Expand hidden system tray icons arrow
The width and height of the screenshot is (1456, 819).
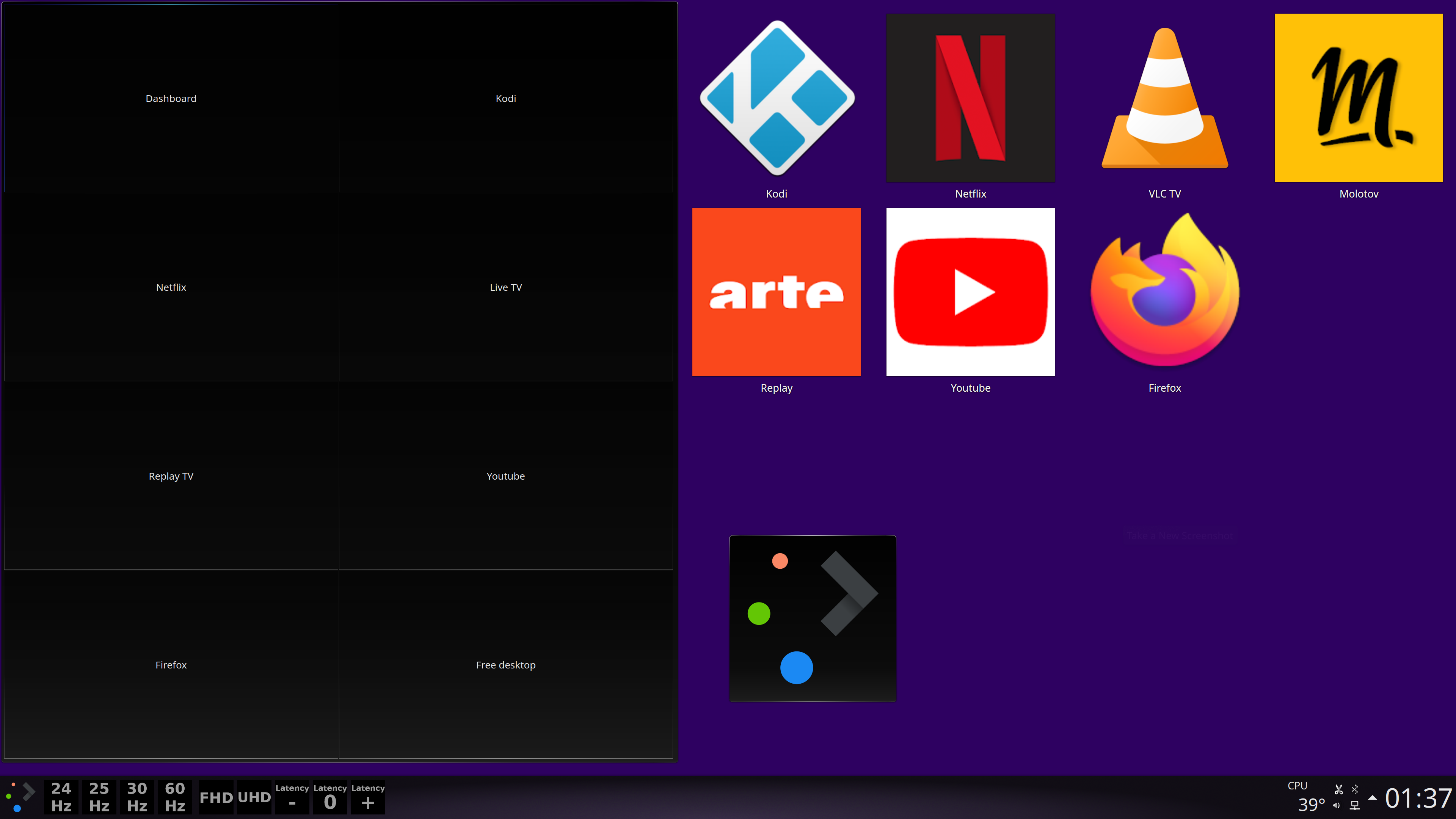[1372, 797]
